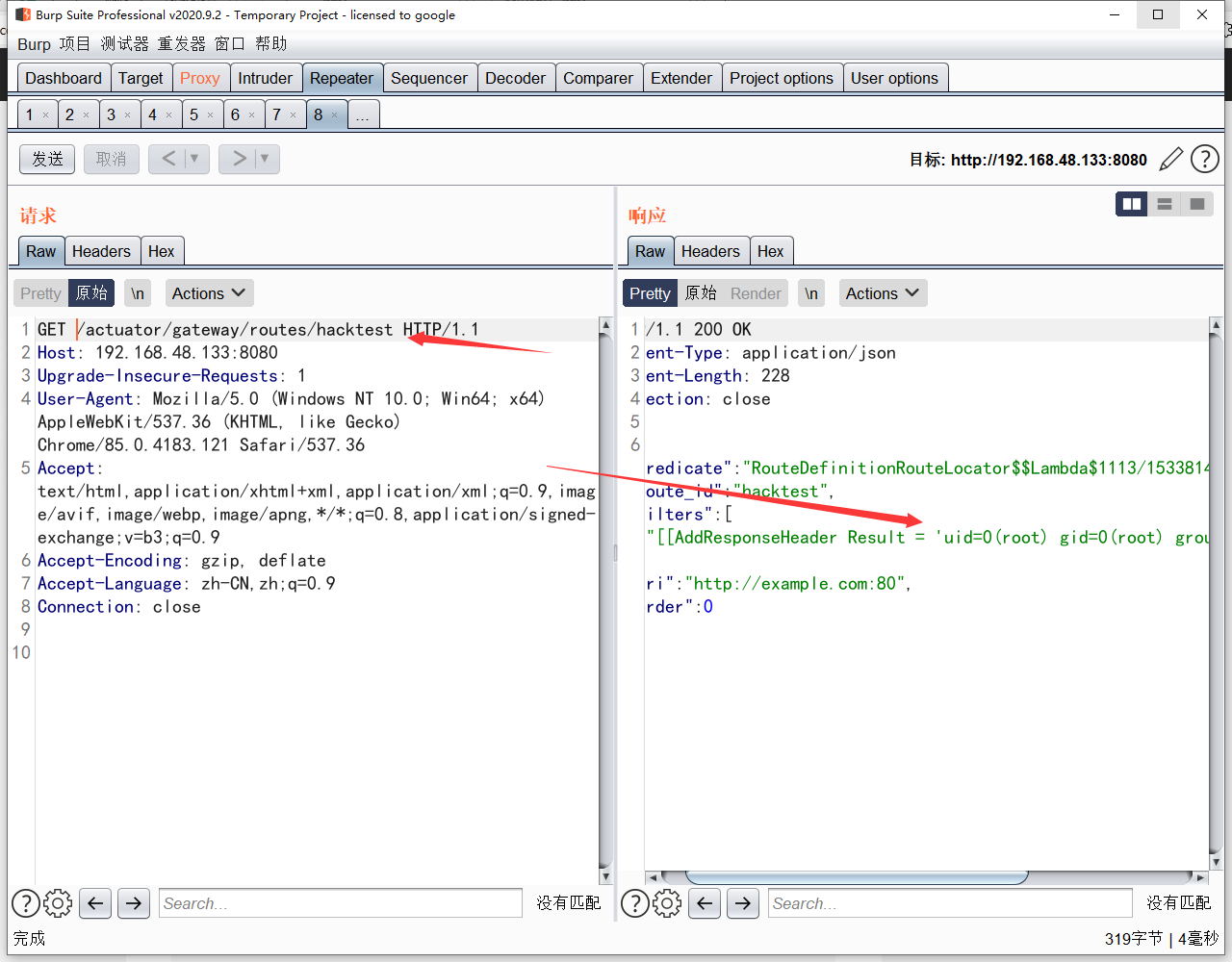Select response Hex tab

coord(771,251)
